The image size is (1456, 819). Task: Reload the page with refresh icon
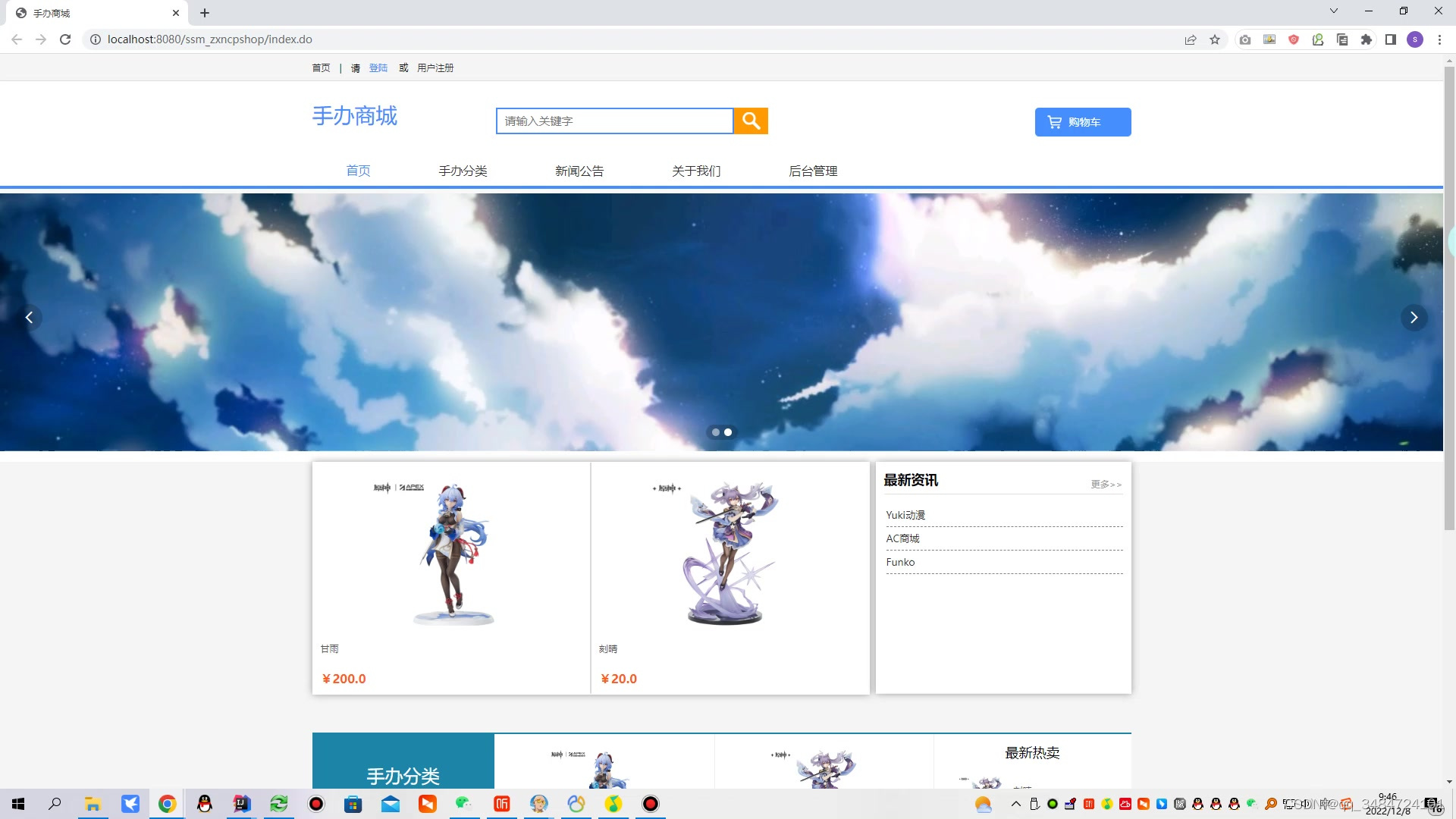65,39
